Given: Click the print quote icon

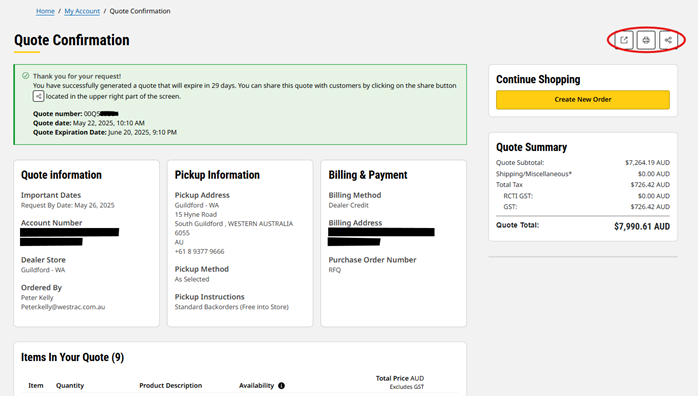Looking at the screenshot, I should pyautogui.click(x=646, y=40).
